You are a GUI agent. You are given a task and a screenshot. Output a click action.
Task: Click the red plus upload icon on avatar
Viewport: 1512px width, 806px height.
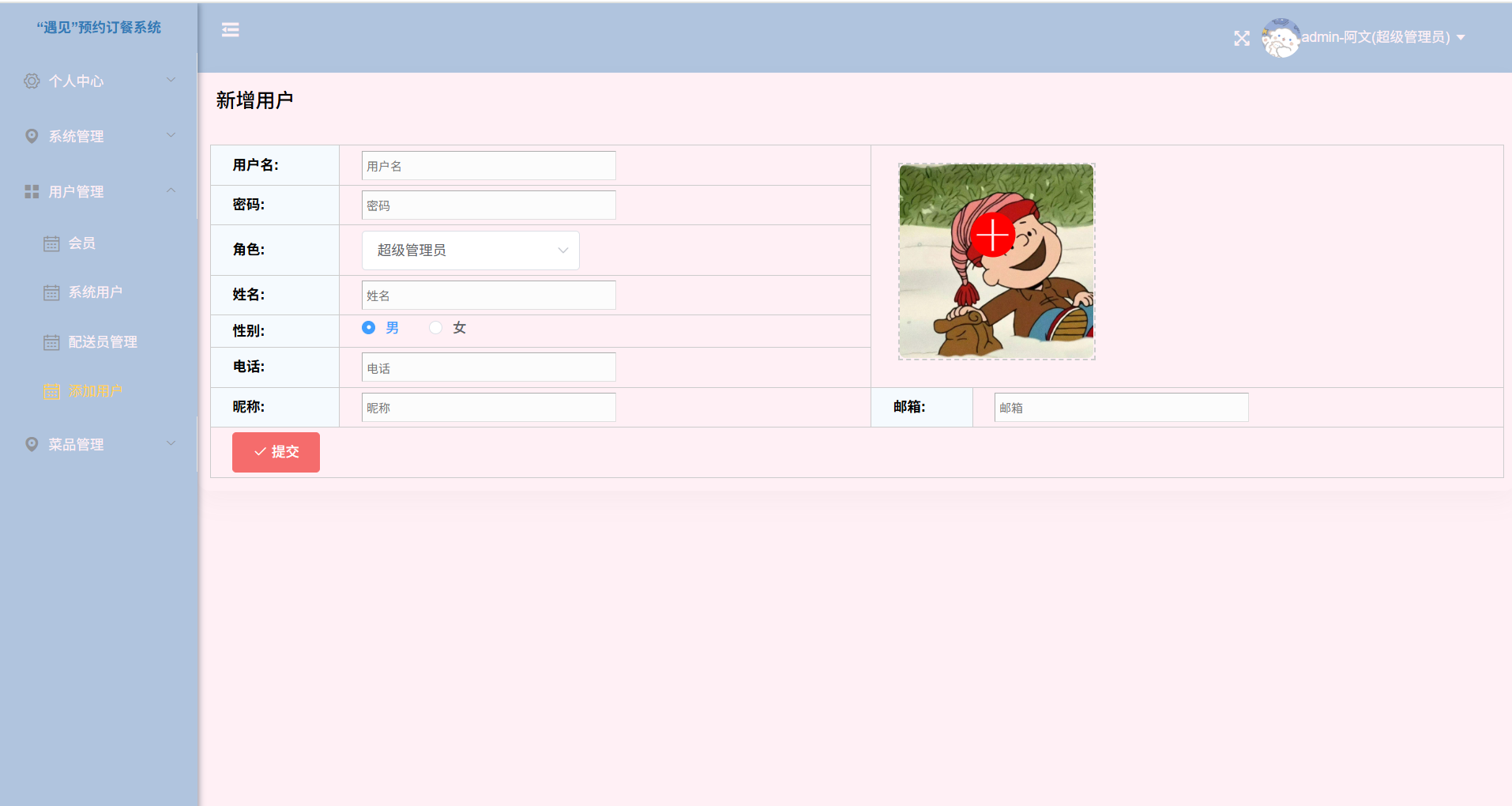coord(993,235)
